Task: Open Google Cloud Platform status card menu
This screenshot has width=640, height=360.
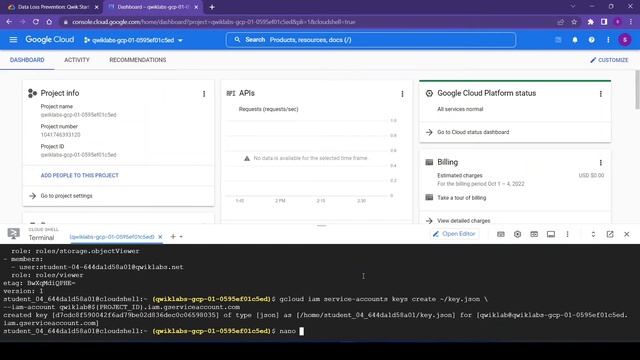Action: [x=600, y=94]
